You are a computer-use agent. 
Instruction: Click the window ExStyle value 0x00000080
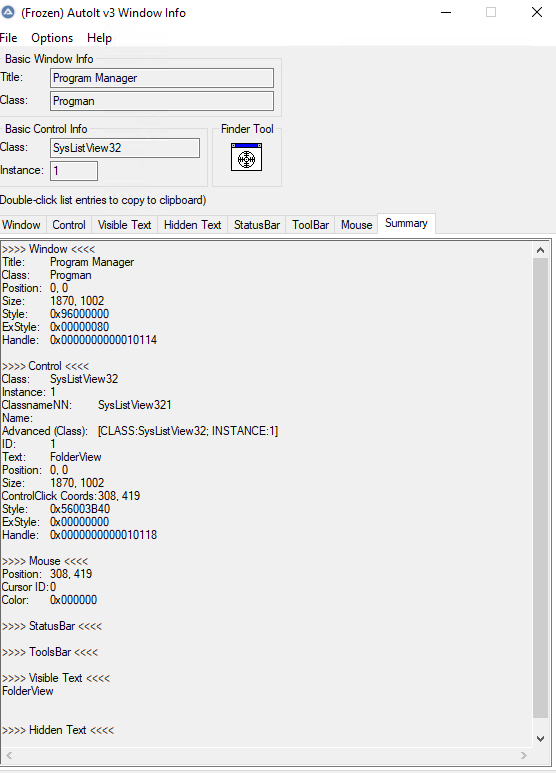tap(79, 327)
